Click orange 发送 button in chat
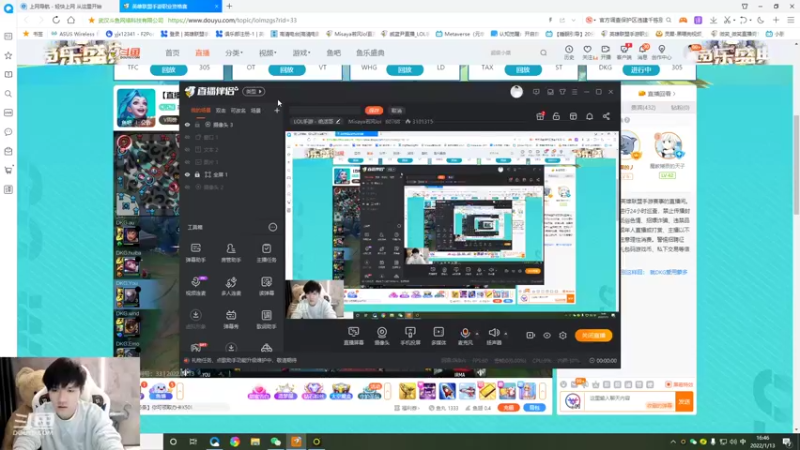 [x=684, y=402]
